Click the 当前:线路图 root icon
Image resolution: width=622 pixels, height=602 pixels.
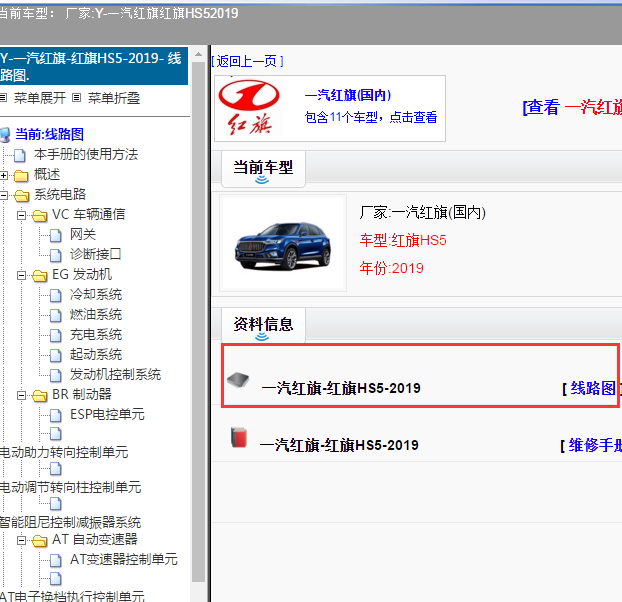tap(5, 135)
